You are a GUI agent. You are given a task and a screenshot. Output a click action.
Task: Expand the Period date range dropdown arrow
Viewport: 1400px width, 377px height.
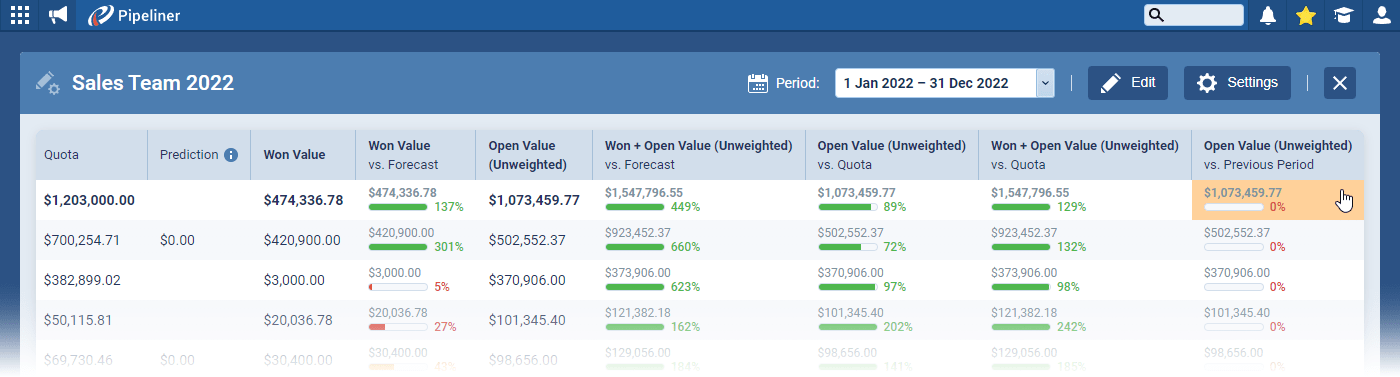point(1046,83)
